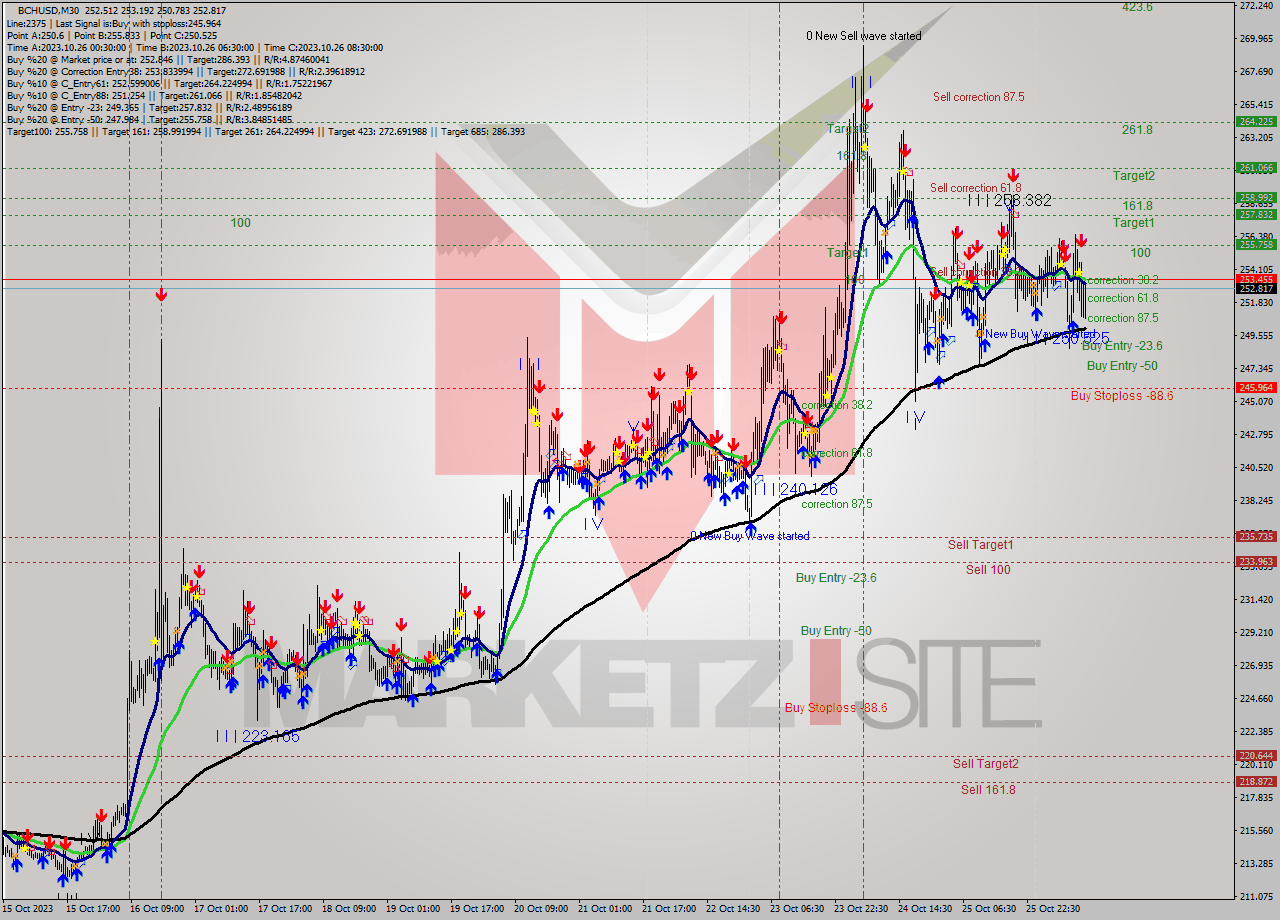This screenshot has height=920, width=1280.
Task: Click the 213.285 price axis value
Action: pyautogui.click(x=1256, y=864)
